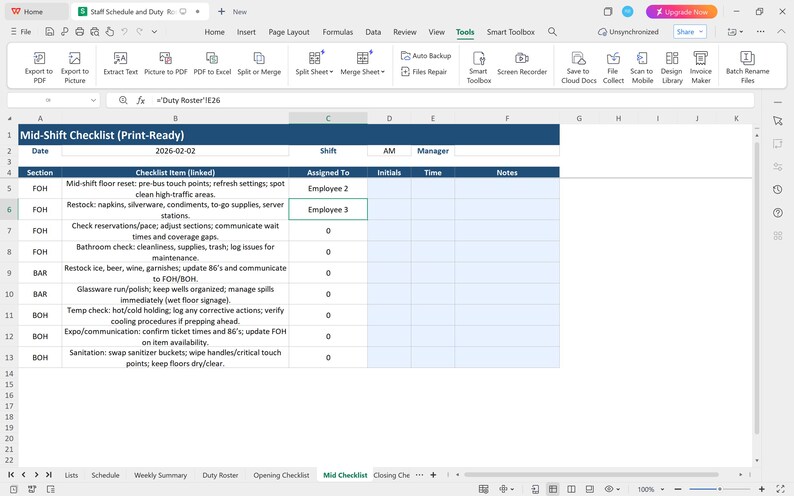Viewport: 794px width, 496px height.
Task: Click the ribbon search magnifier
Action: (552, 32)
